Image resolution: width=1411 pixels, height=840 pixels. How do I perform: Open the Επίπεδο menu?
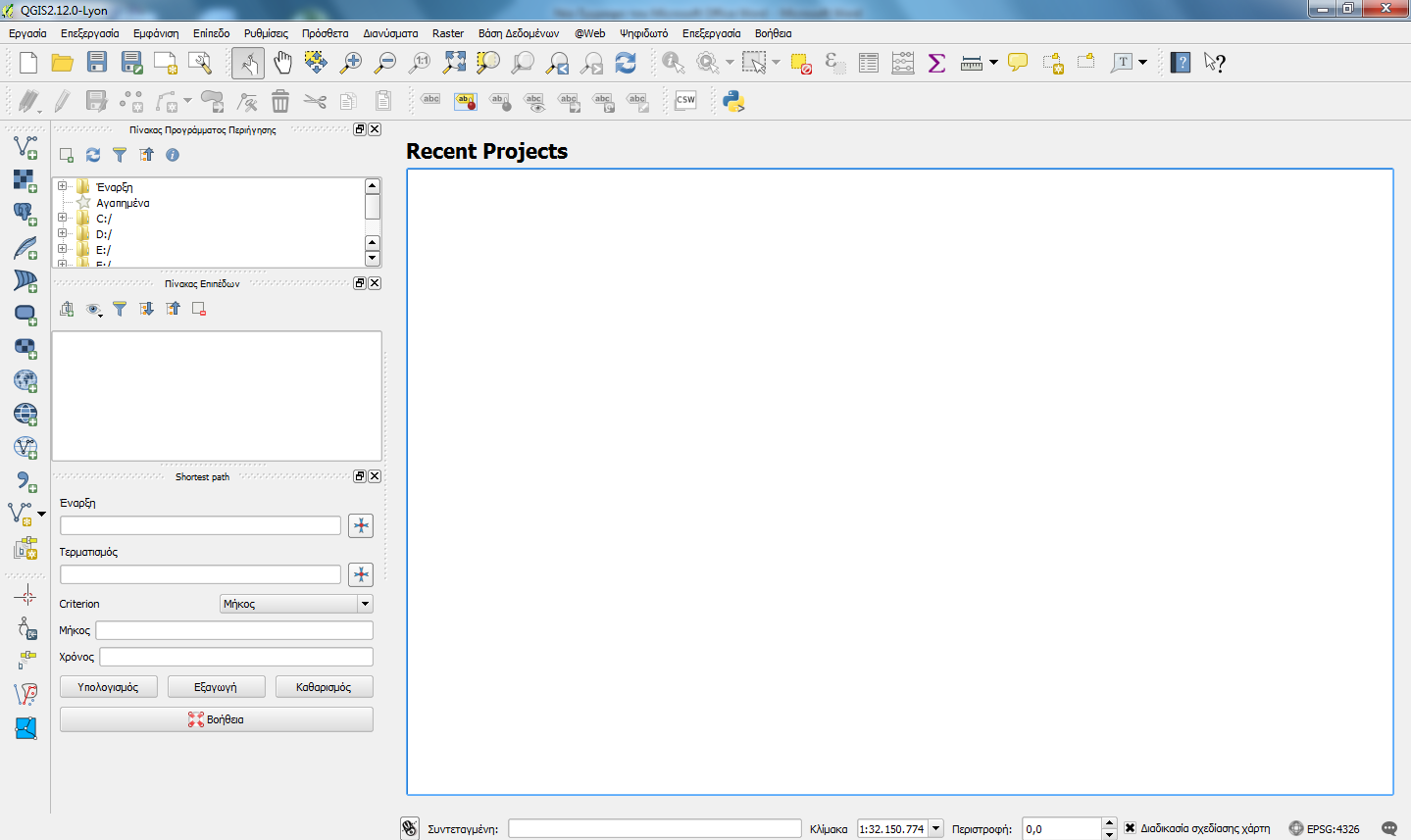[211, 33]
